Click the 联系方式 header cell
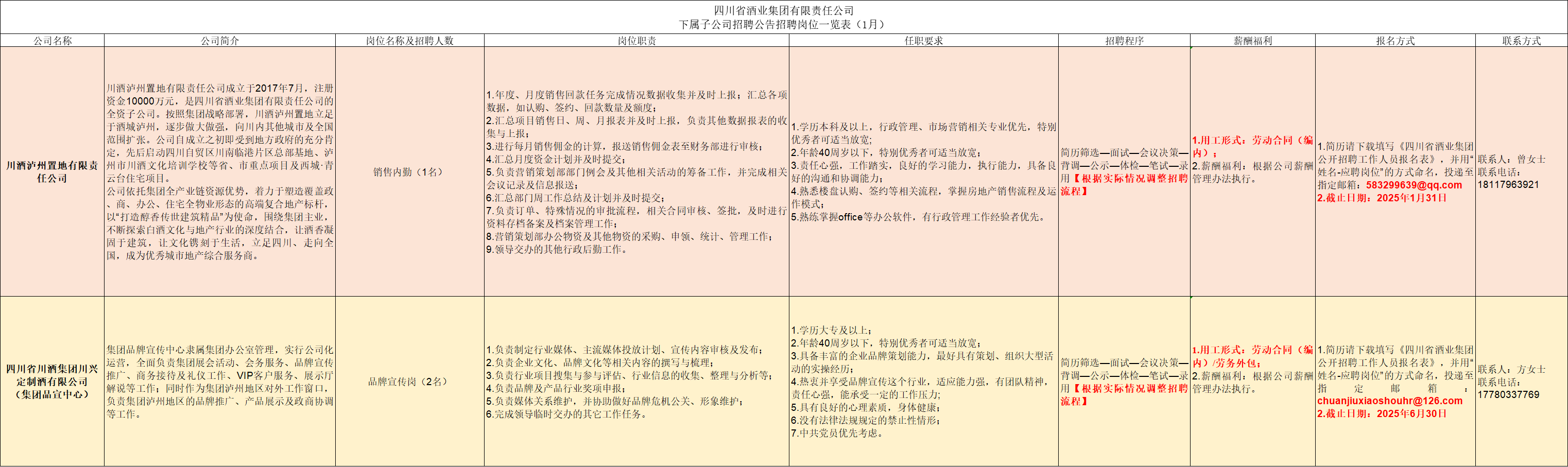This screenshot has width=1568, height=467. click(1521, 40)
